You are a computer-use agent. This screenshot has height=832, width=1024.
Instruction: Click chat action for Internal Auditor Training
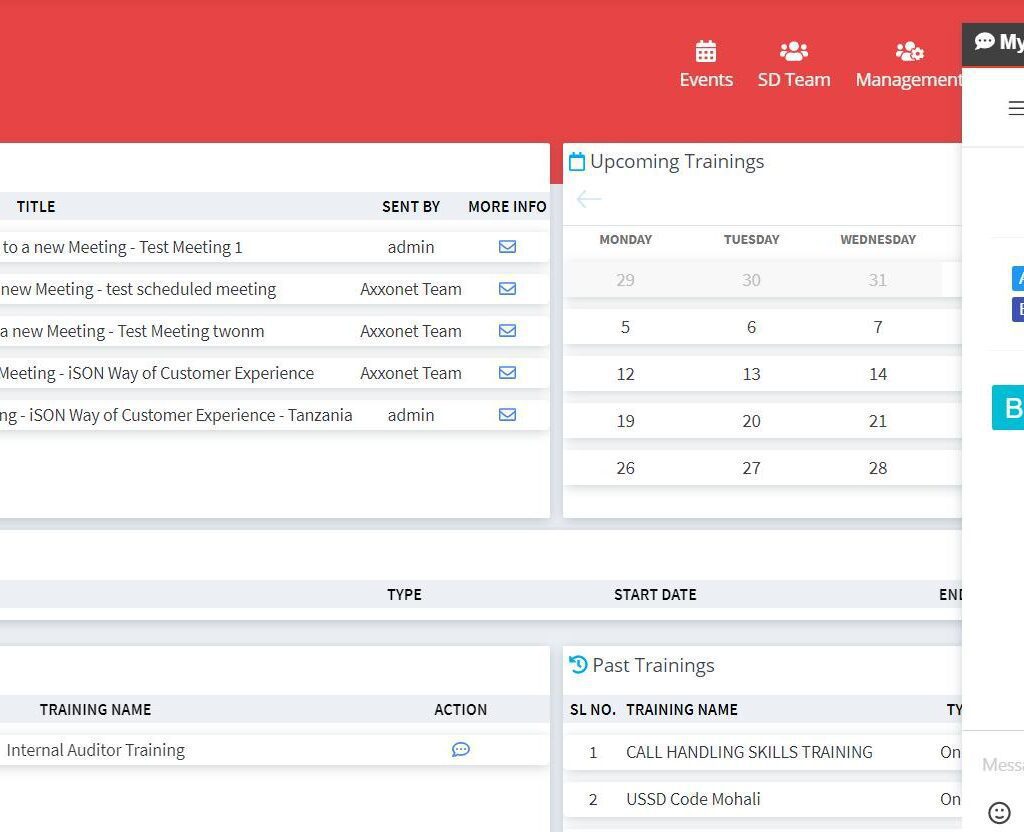click(460, 750)
